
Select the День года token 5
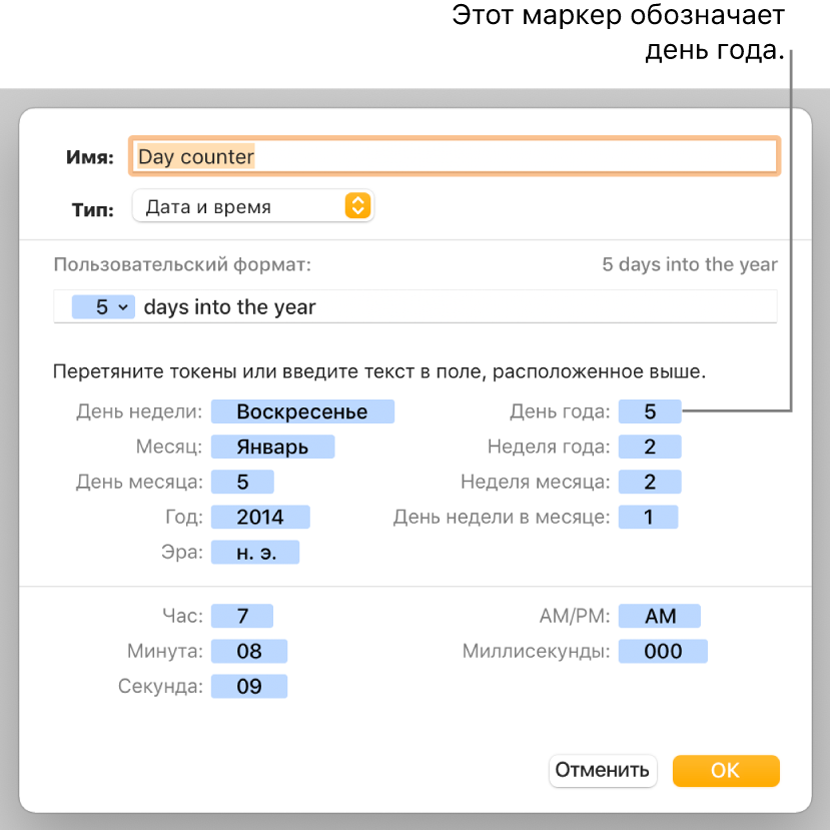650,411
